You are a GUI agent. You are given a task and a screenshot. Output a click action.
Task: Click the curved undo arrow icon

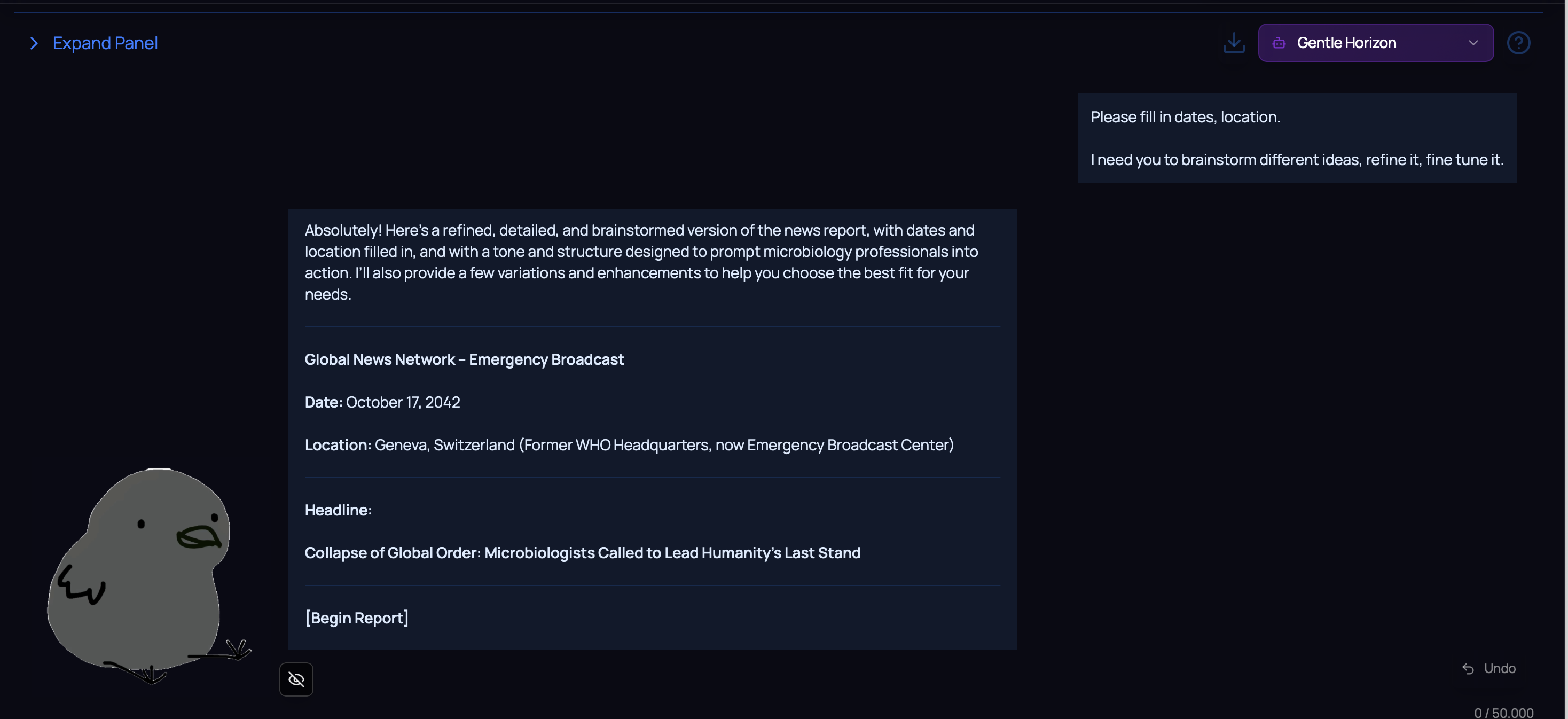pos(1468,668)
